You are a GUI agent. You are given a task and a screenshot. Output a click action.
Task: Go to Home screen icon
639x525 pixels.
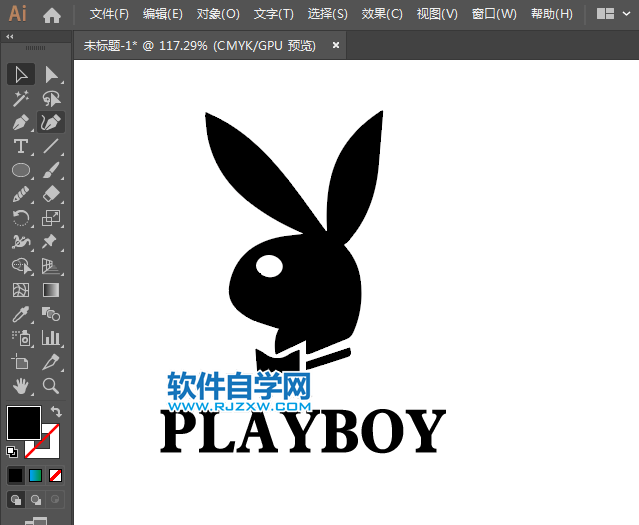(x=52, y=15)
